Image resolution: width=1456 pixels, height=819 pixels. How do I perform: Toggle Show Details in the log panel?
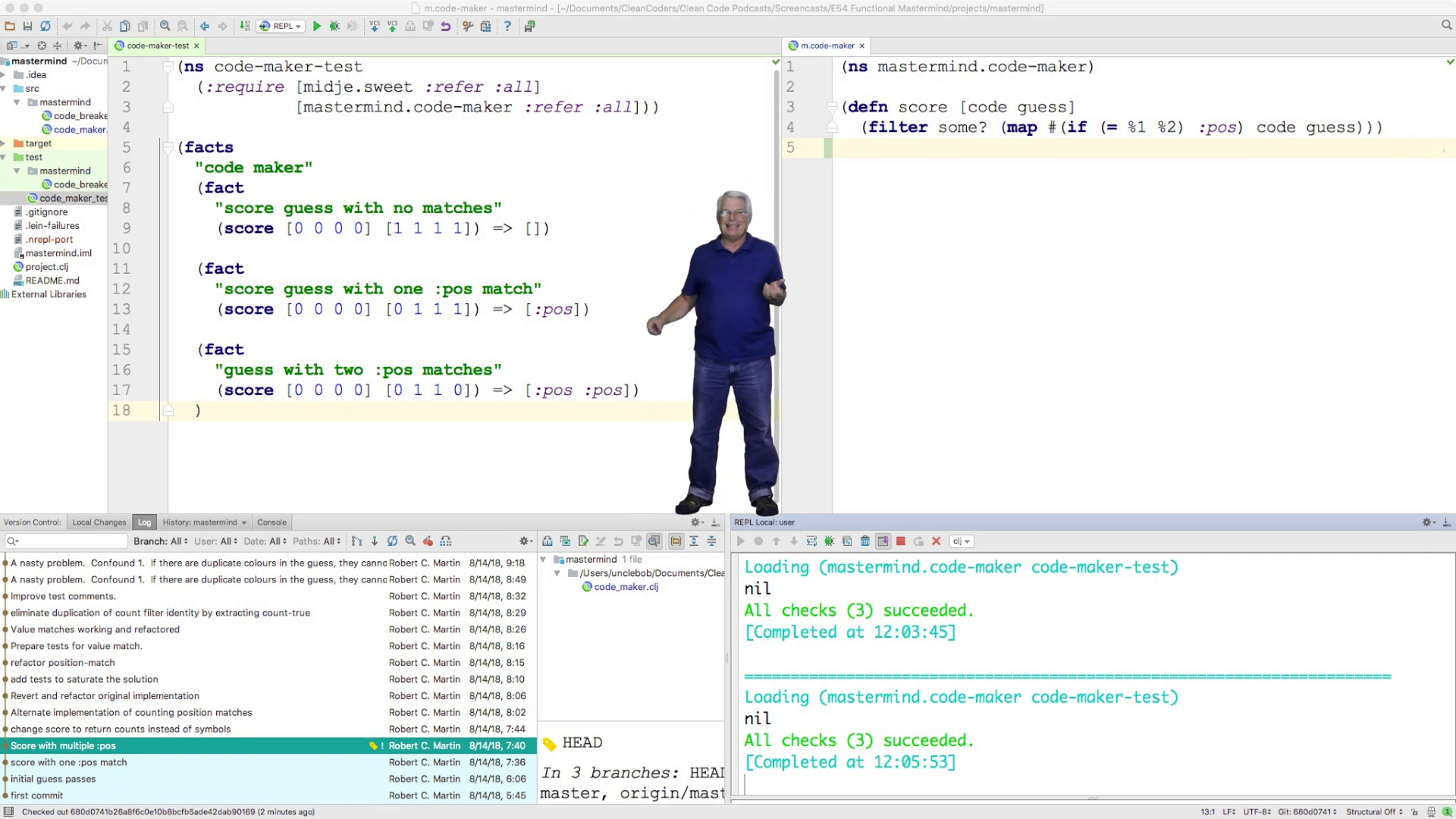pos(654,541)
